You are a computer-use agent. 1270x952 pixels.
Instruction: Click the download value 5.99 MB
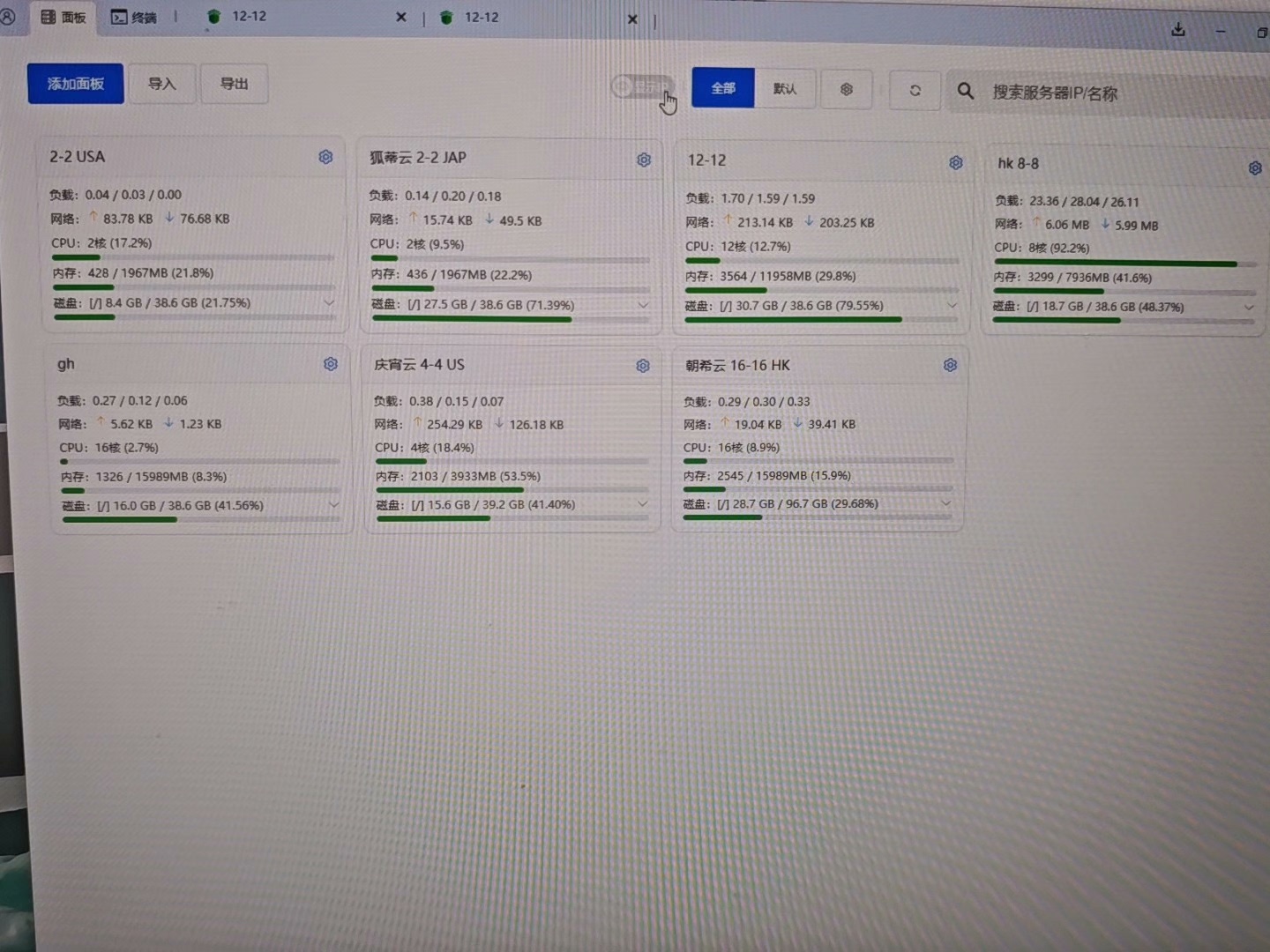(1137, 225)
